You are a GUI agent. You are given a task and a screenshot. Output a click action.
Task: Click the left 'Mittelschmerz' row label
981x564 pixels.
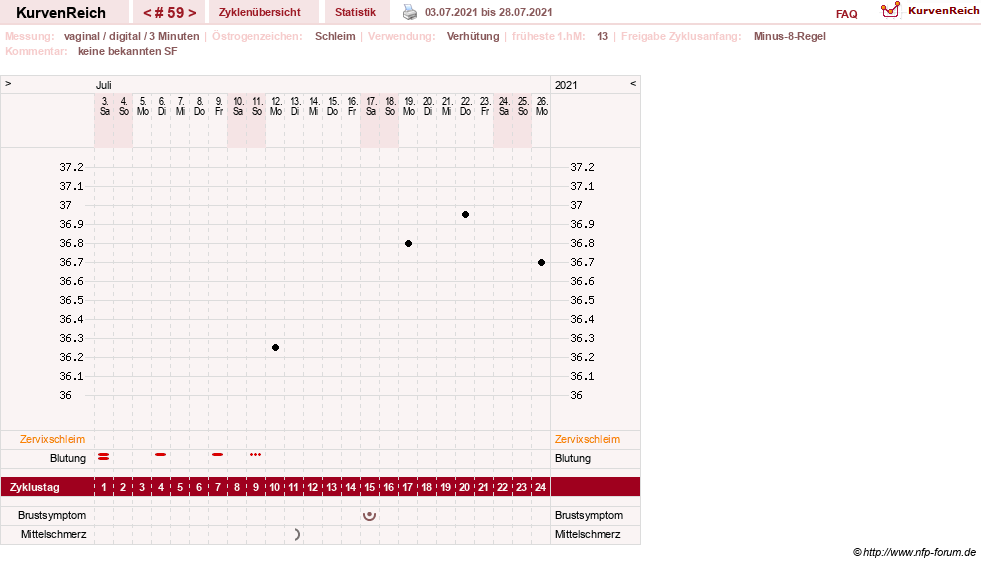(53, 534)
